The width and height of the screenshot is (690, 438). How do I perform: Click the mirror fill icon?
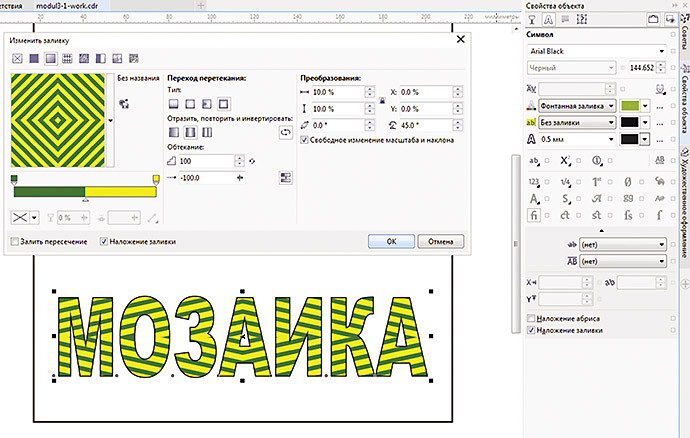[190, 131]
